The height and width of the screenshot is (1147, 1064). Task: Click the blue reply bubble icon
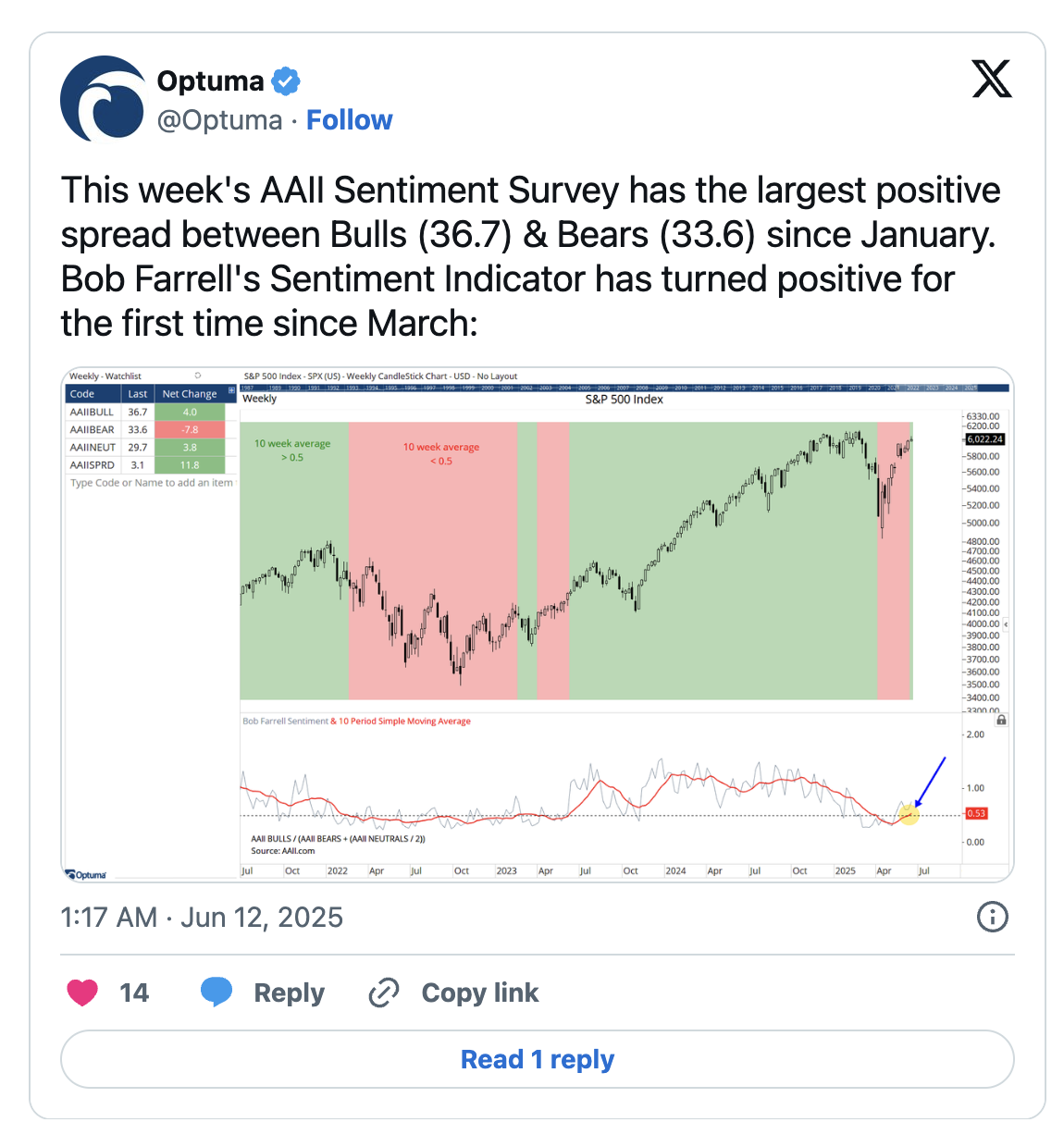[217, 992]
